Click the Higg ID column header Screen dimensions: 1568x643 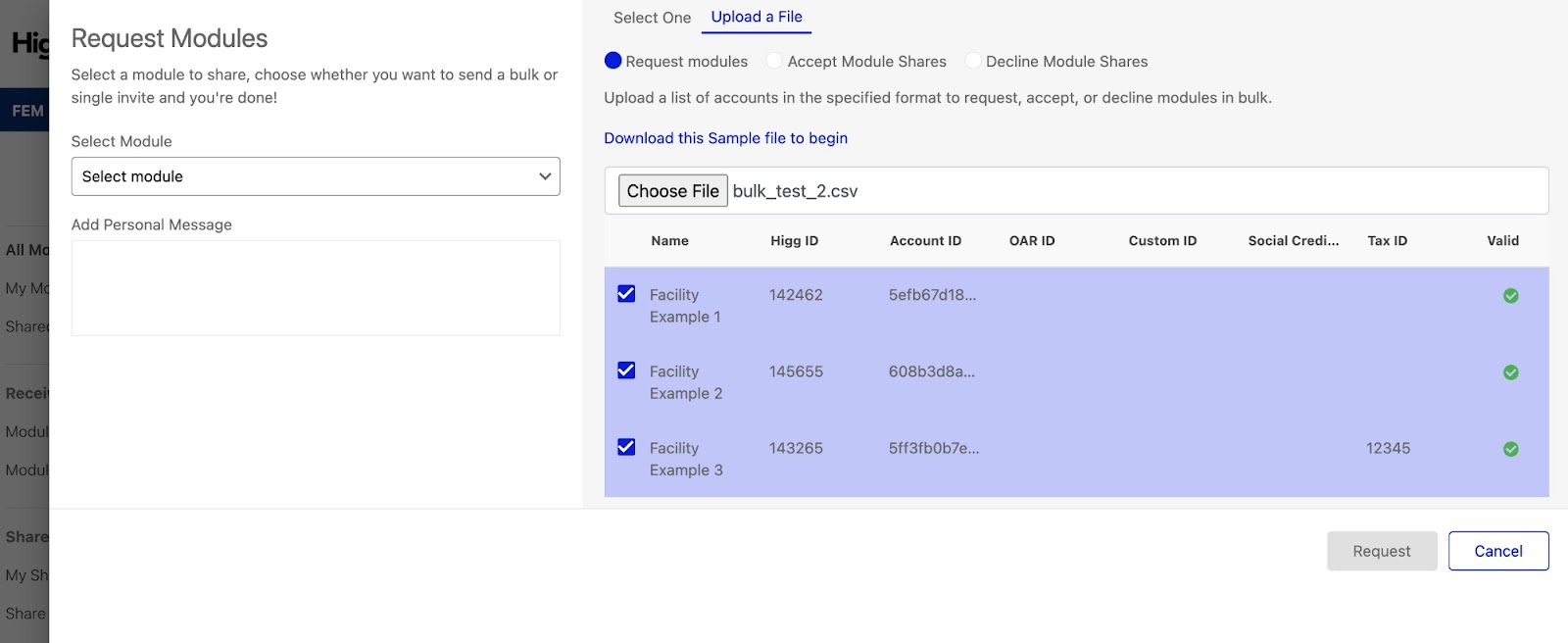[794, 241]
